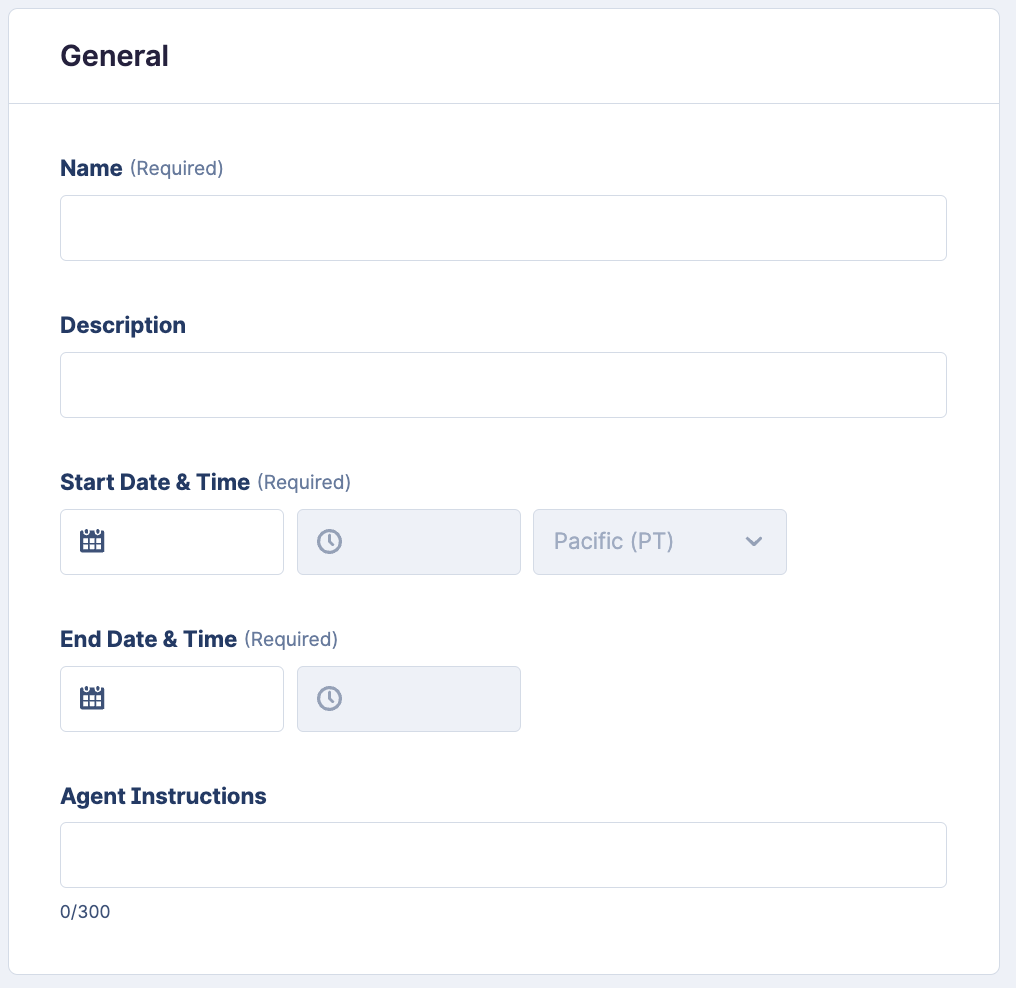Select the End Date input box
This screenshot has height=988, width=1016.
point(190,698)
